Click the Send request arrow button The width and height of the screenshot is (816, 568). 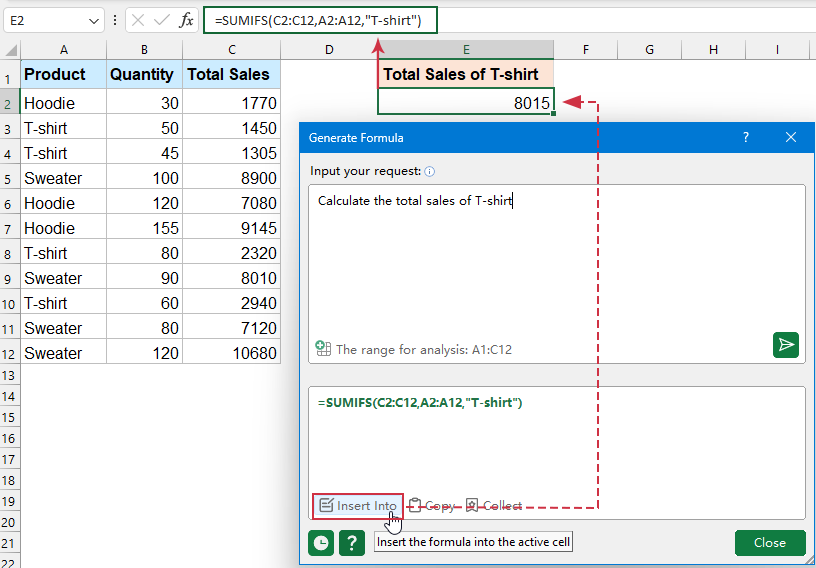[786, 345]
